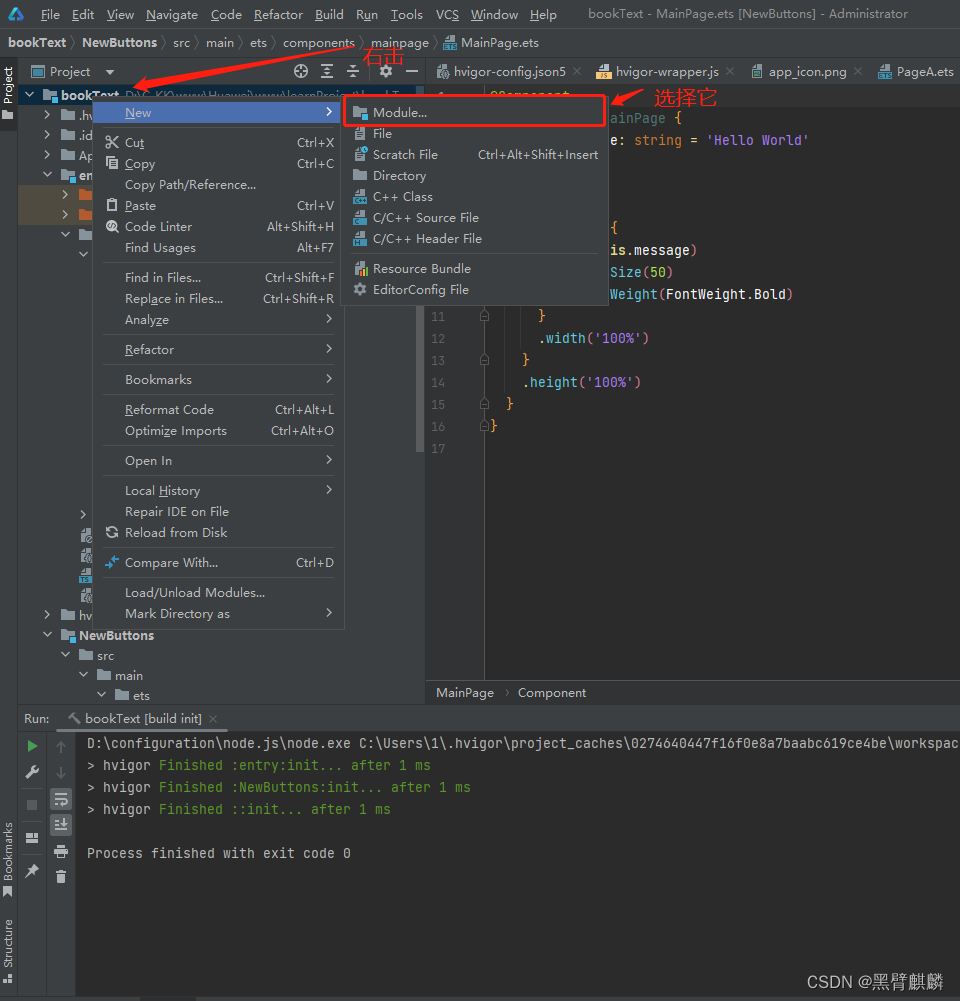Viewport: 960px width, 1001px height.
Task: Open build settings wrench icon
Action: pyautogui.click(x=32, y=772)
